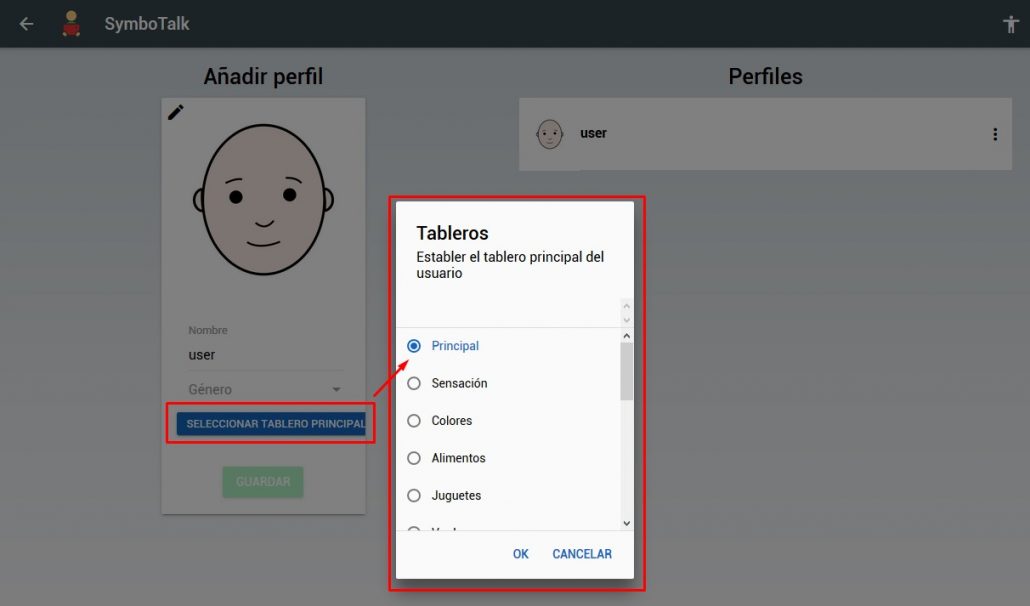This screenshot has width=1030, height=606.
Task: Confirm board selection with OK
Action: point(520,553)
